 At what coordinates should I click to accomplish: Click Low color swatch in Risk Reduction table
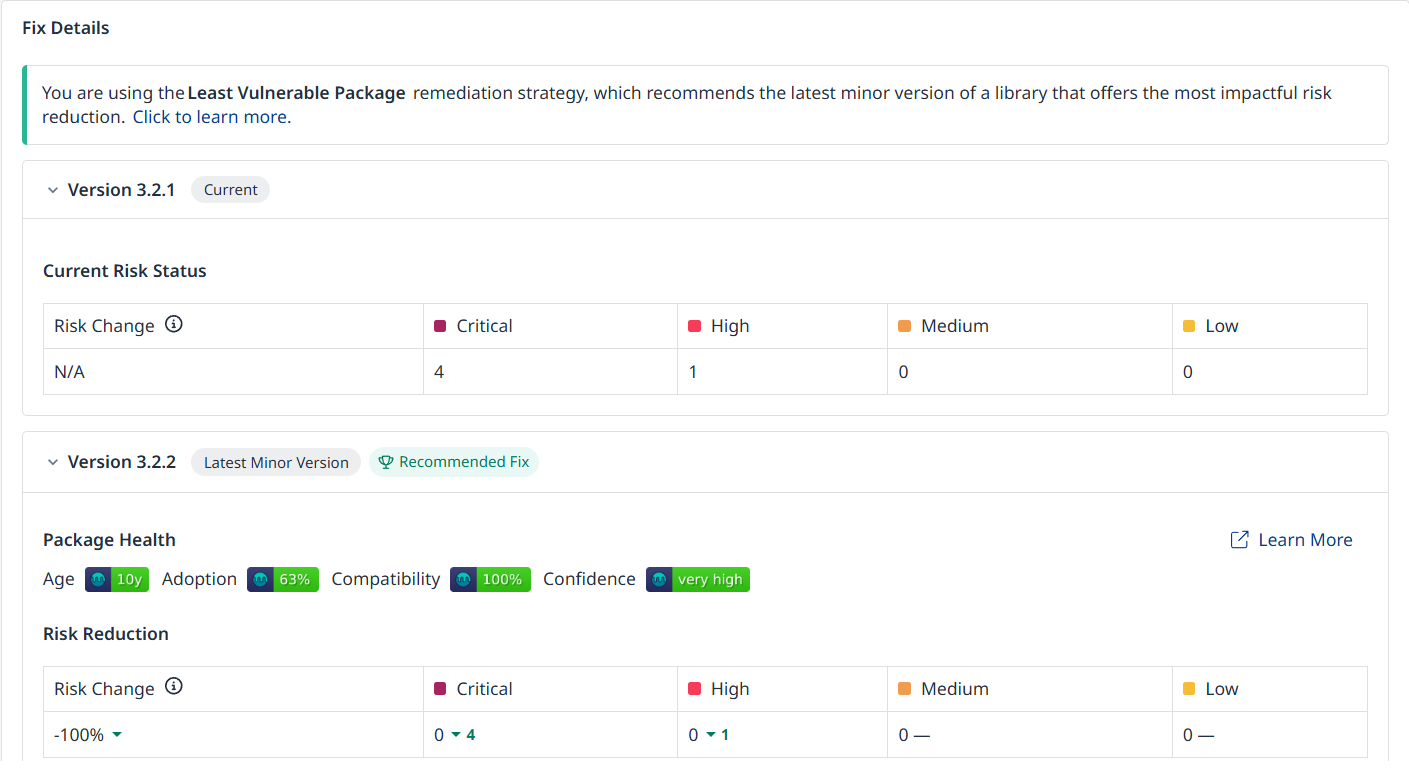point(1189,689)
